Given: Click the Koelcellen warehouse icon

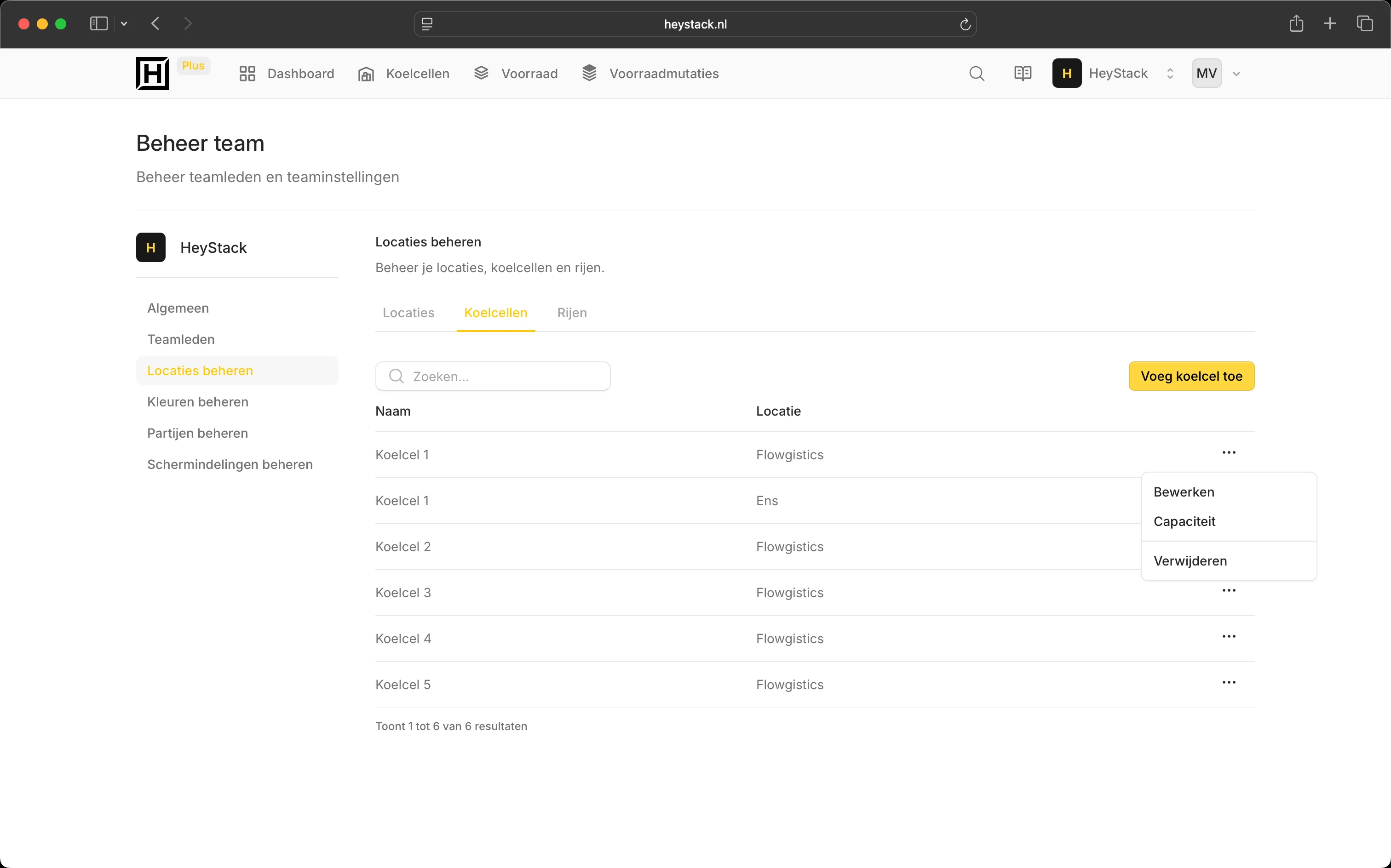Looking at the screenshot, I should point(366,74).
